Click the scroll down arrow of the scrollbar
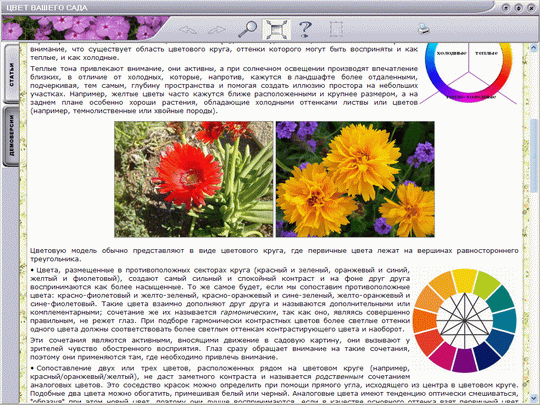 [534, 397]
